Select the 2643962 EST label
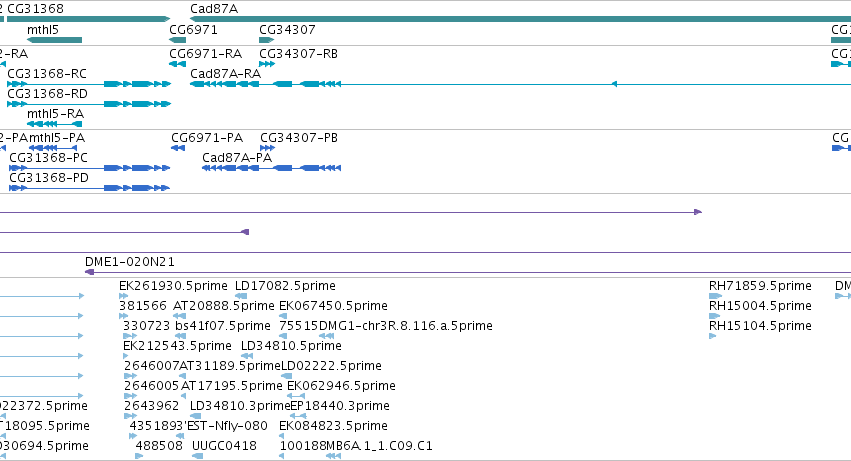 coord(151,406)
